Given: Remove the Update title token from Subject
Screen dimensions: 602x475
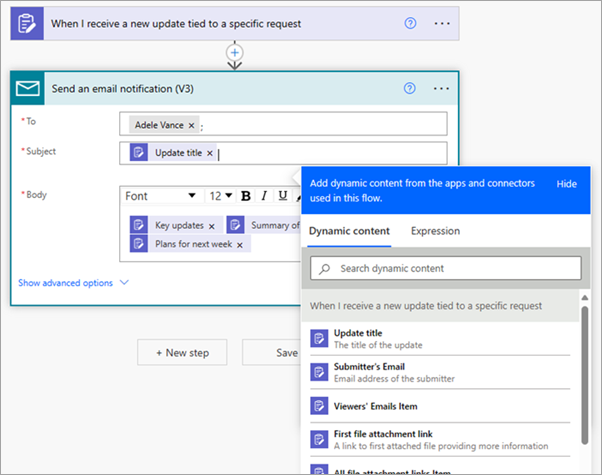Looking at the screenshot, I should pos(210,153).
